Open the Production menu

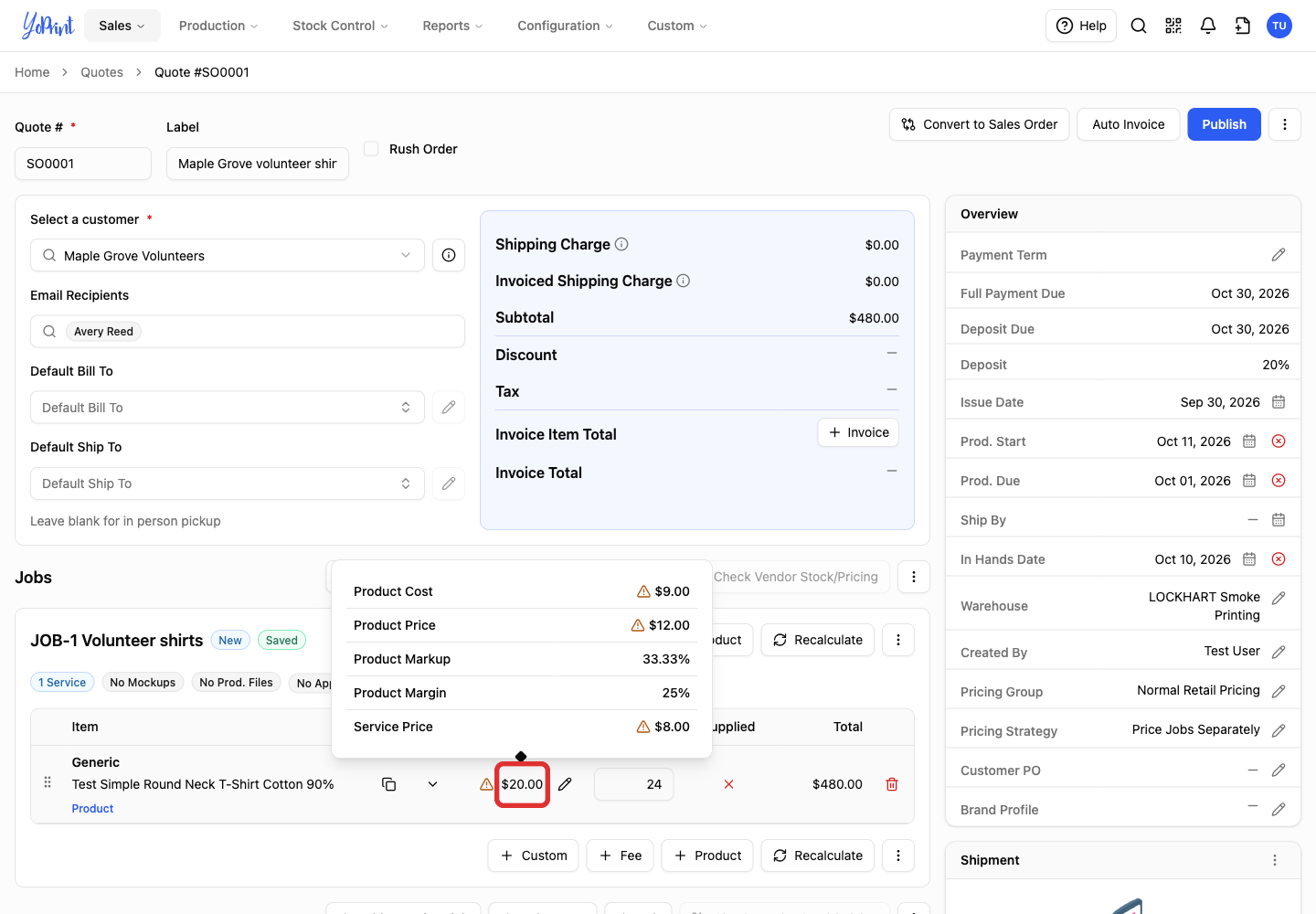[x=218, y=26]
